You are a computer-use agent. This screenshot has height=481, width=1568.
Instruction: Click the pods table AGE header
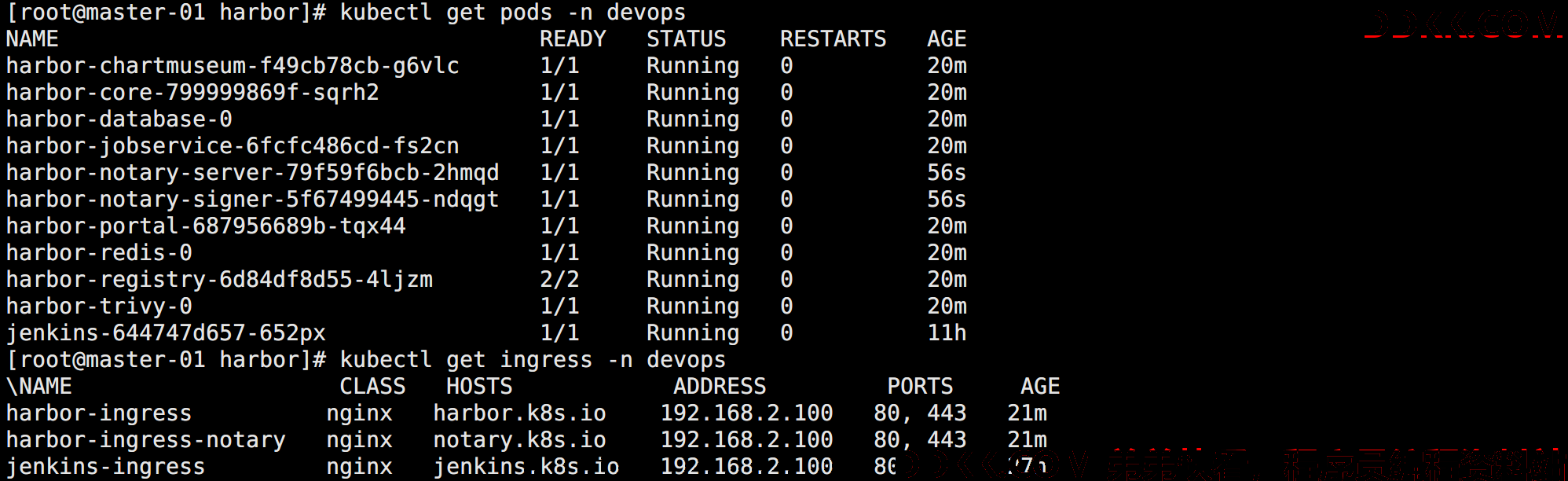947,39
